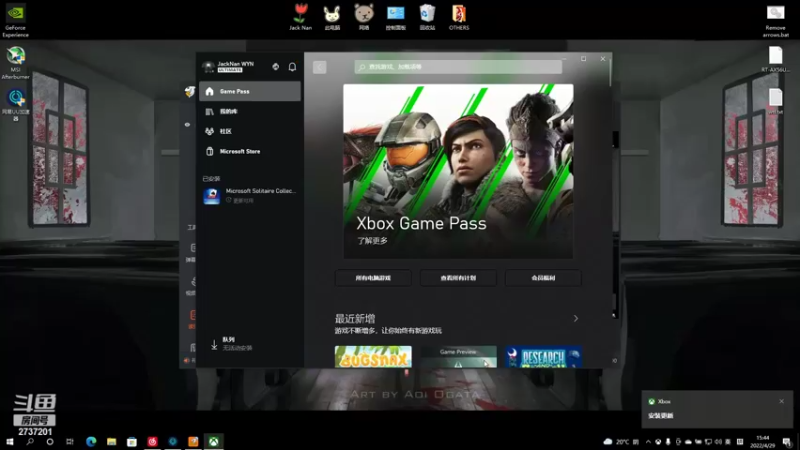Click into the Xbox game search field
Viewport: 800px width, 450px height.
(458, 67)
